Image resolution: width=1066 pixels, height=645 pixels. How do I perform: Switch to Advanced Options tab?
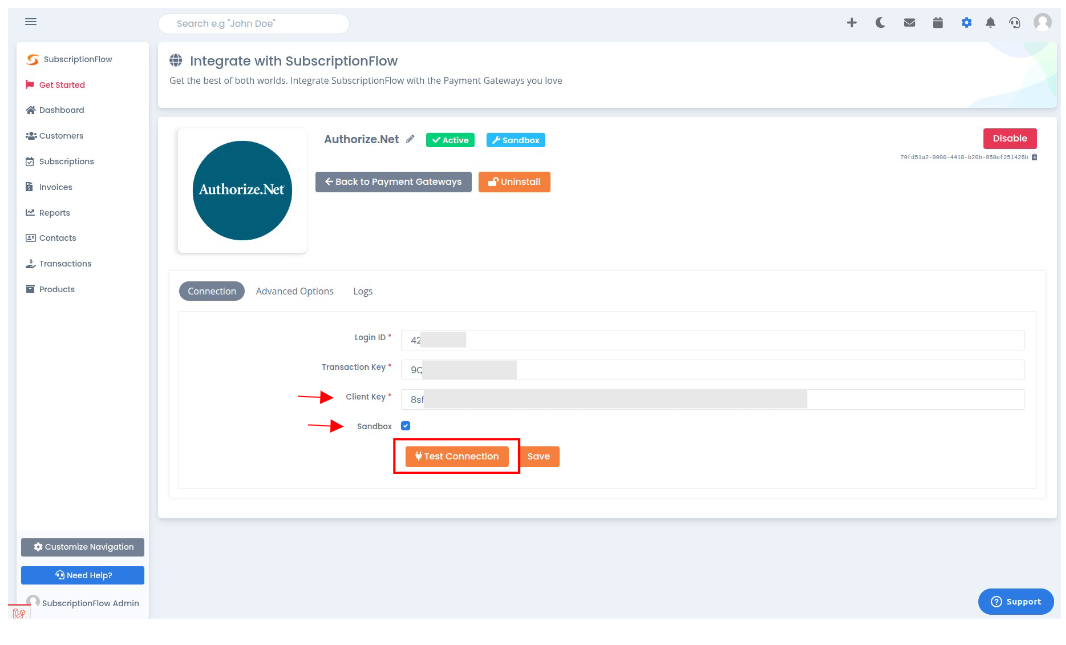[294, 291]
